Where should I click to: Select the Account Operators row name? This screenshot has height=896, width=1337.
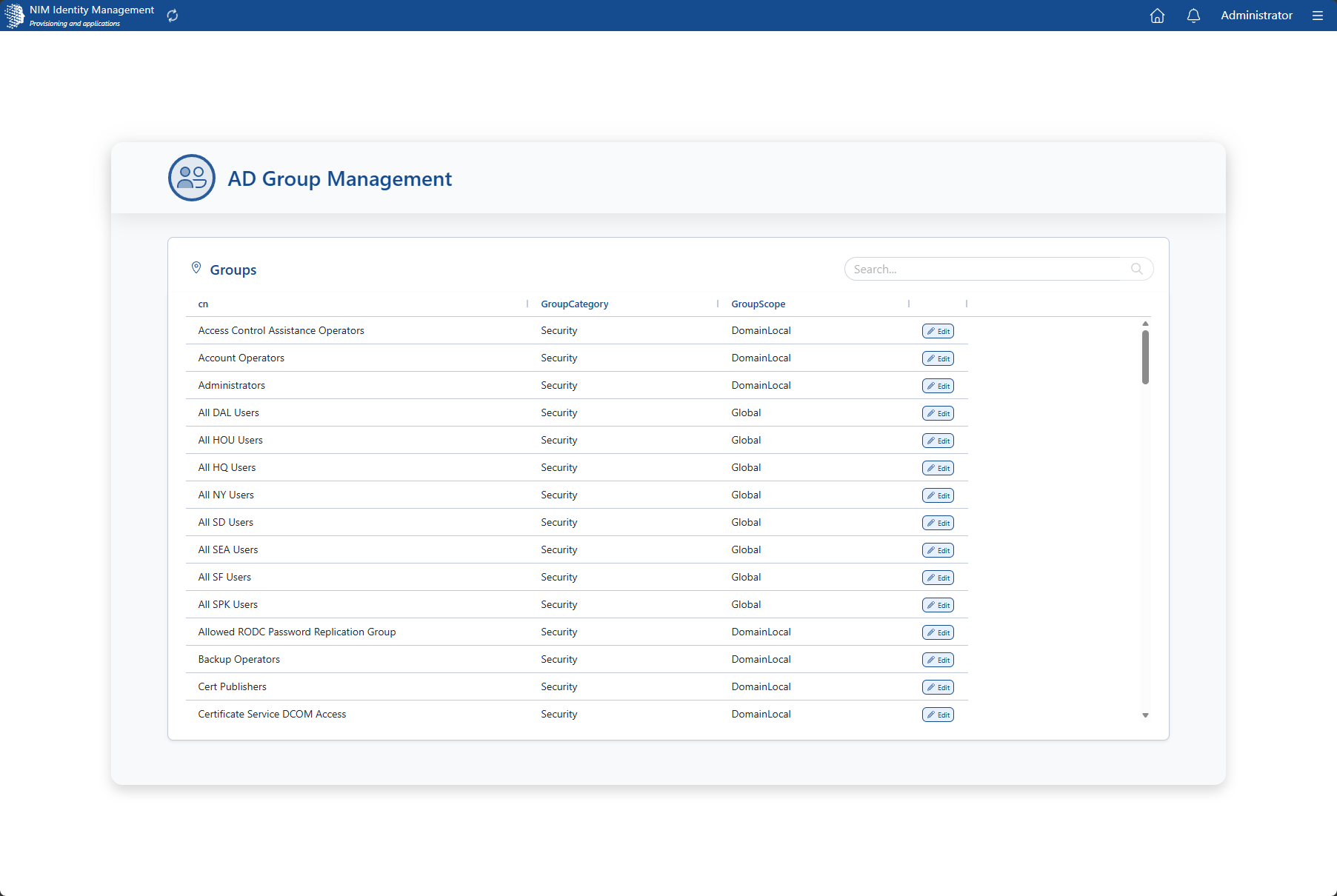(x=241, y=358)
